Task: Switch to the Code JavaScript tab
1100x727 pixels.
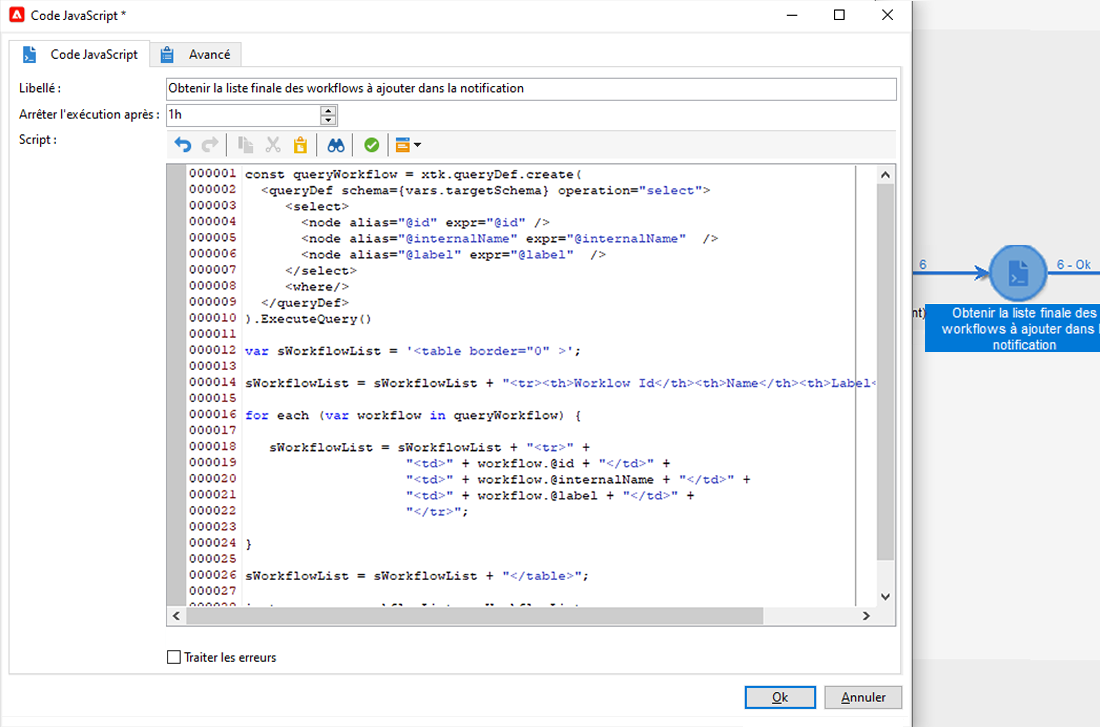Action: click(x=80, y=54)
